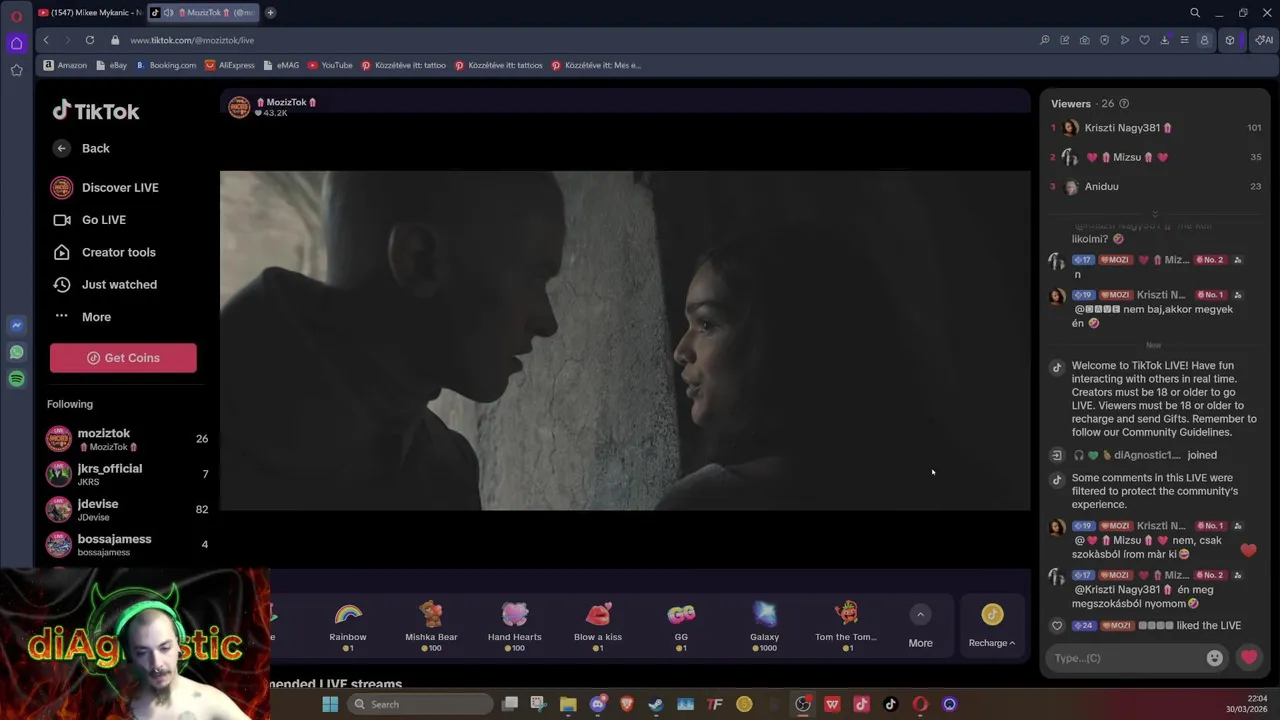Open jkrs_official live stream
The image size is (1280, 720).
[127, 474]
